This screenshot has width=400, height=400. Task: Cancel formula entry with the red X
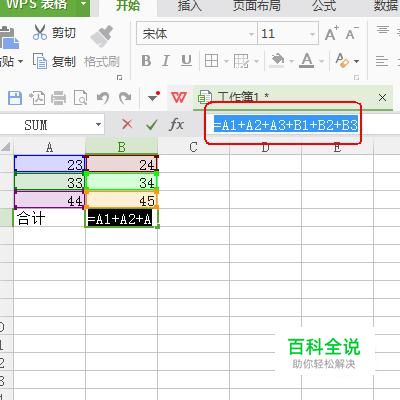coord(127,125)
